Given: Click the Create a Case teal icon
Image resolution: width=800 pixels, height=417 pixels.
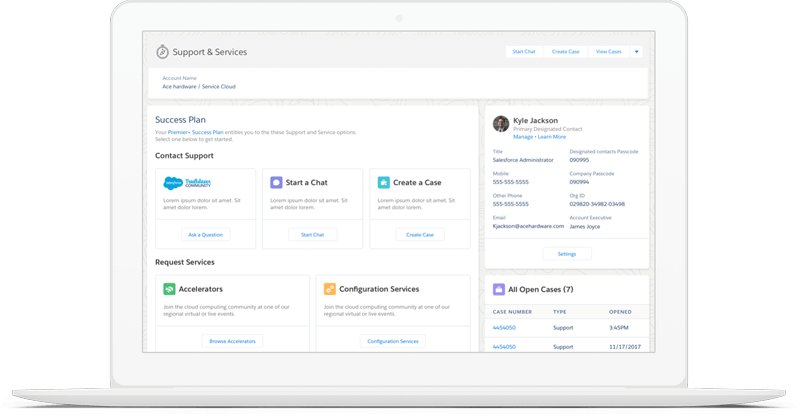Looking at the screenshot, I should [x=384, y=182].
